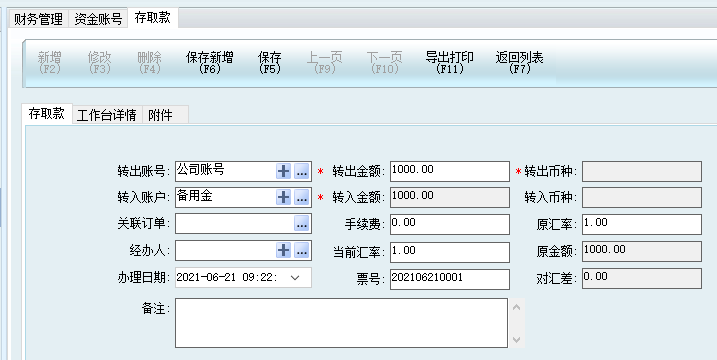The width and height of the screenshot is (717, 360).
Task: Focus the 票号 text field
Action: [449, 279]
